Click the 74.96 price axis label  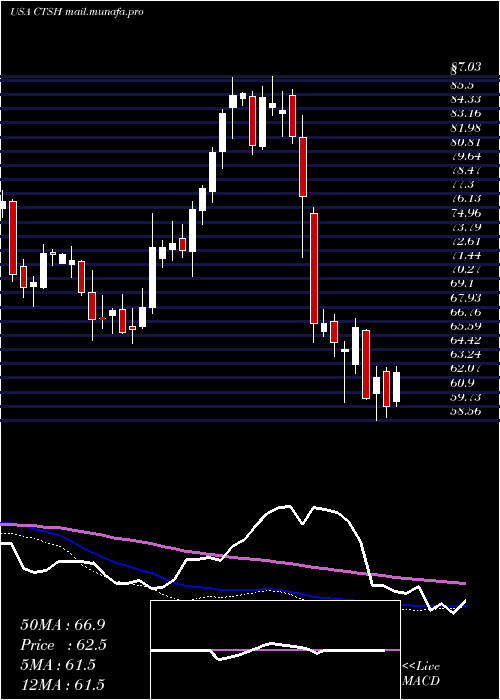pyautogui.click(x=465, y=213)
